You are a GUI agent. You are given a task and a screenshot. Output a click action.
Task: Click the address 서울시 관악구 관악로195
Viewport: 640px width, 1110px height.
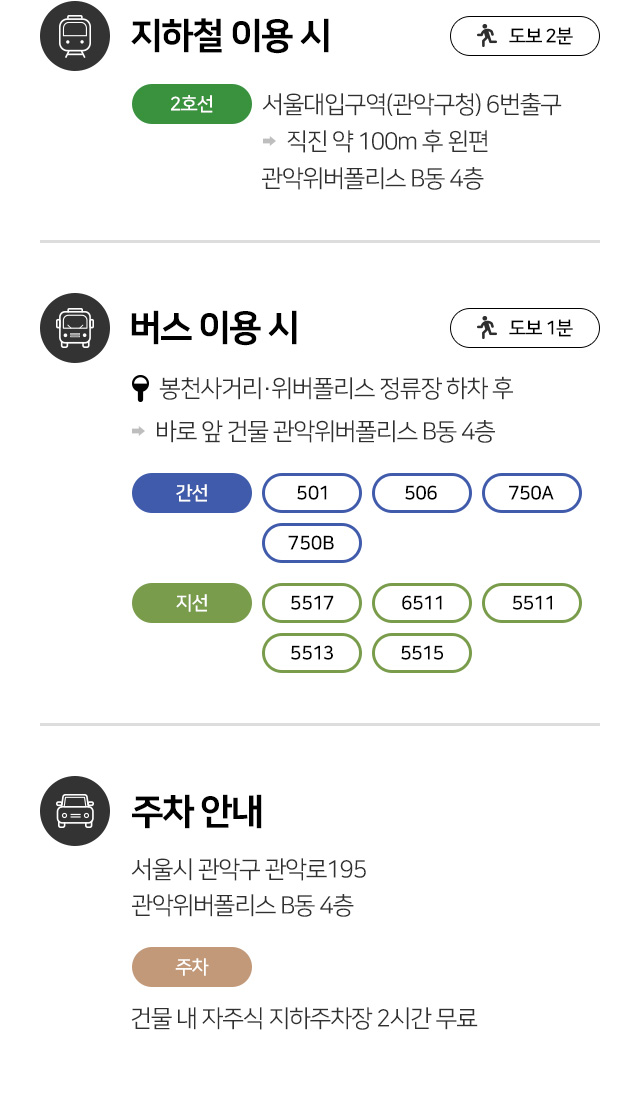coord(249,869)
